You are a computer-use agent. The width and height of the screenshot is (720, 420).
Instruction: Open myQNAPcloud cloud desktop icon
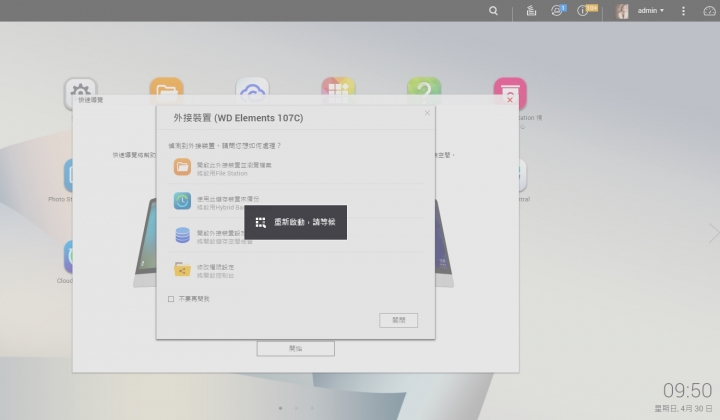click(252, 87)
